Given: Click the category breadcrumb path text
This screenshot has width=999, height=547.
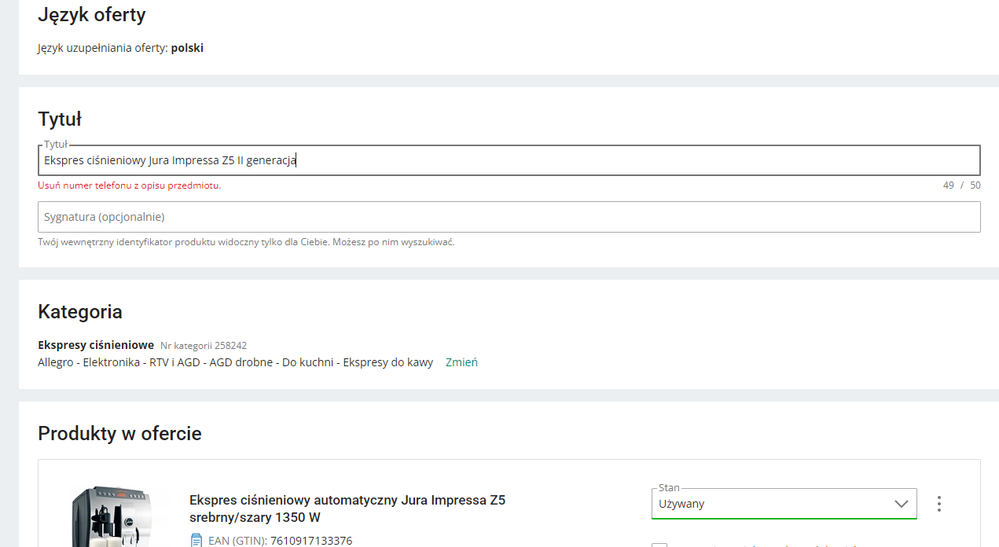Looking at the screenshot, I should tap(235, 362).
